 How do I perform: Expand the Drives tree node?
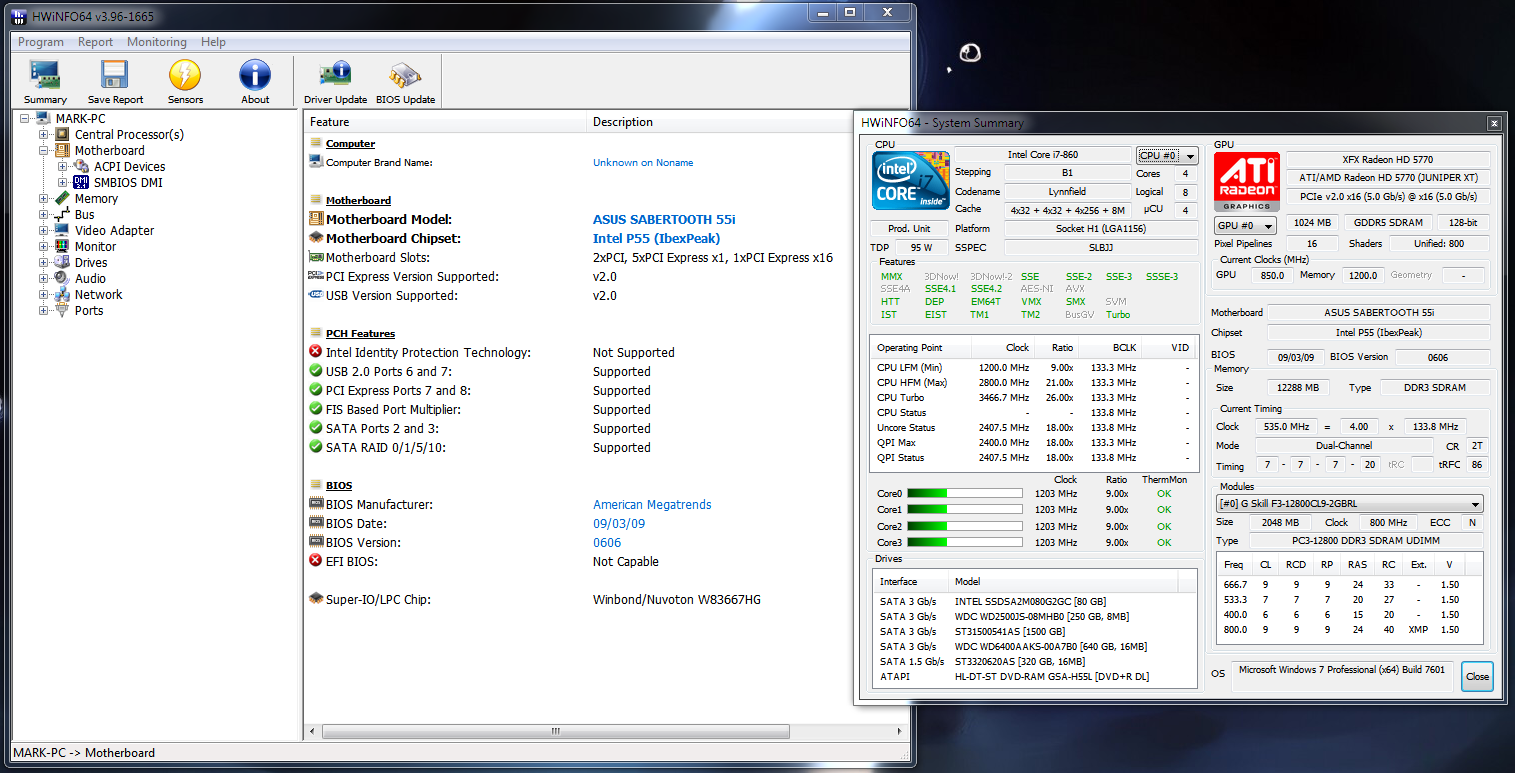(x=44, y=263)
